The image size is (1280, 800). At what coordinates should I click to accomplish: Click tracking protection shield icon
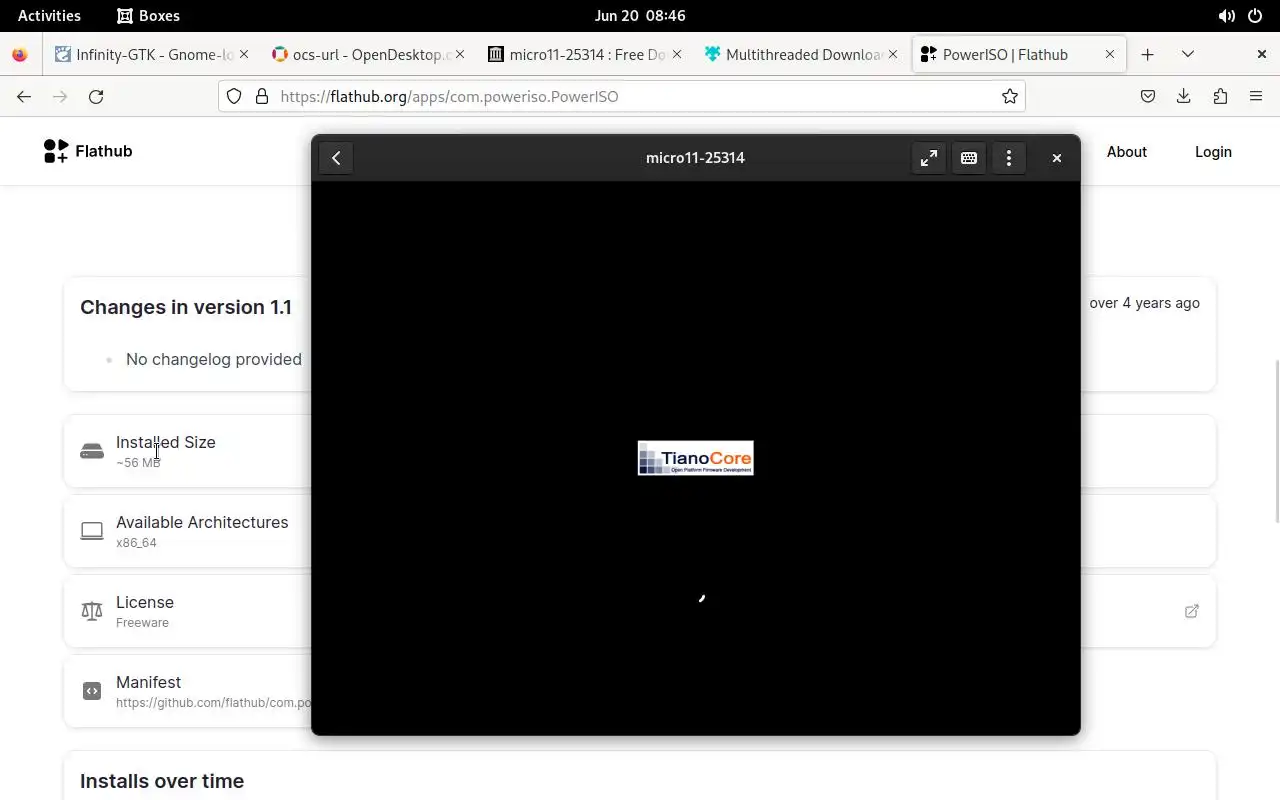coord(234,96)
